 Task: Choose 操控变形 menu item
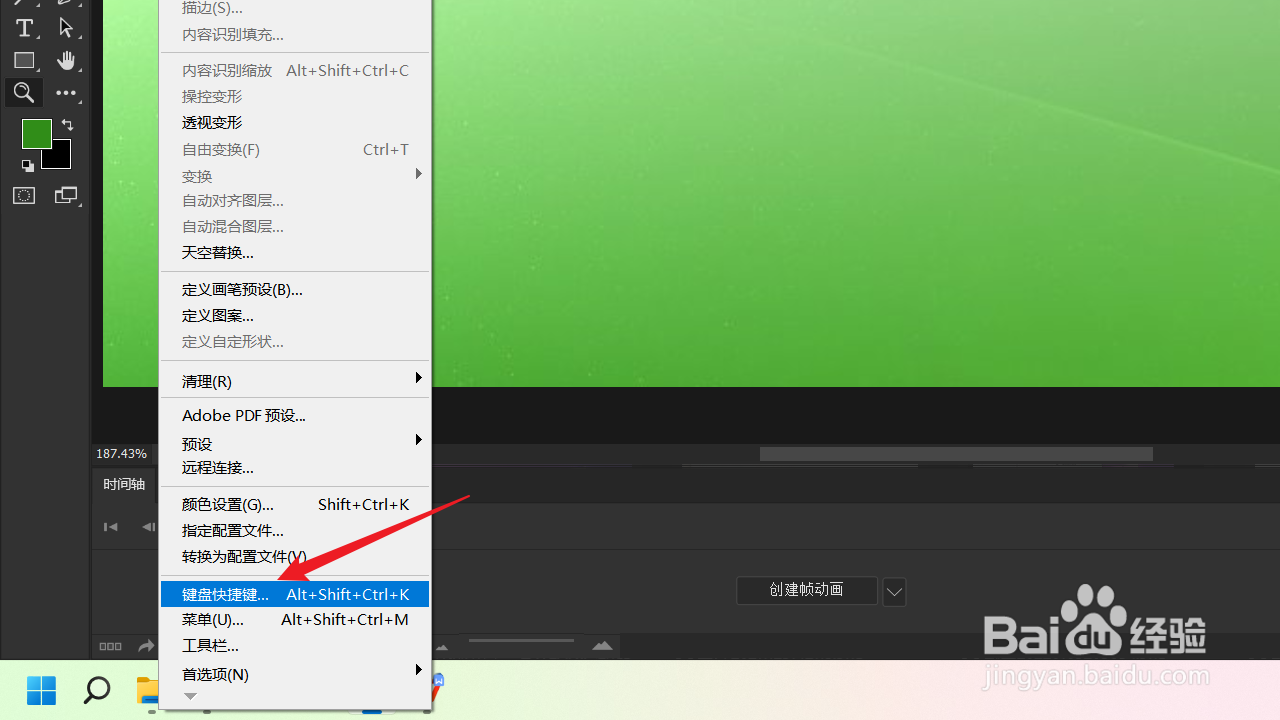pos(295,96)
